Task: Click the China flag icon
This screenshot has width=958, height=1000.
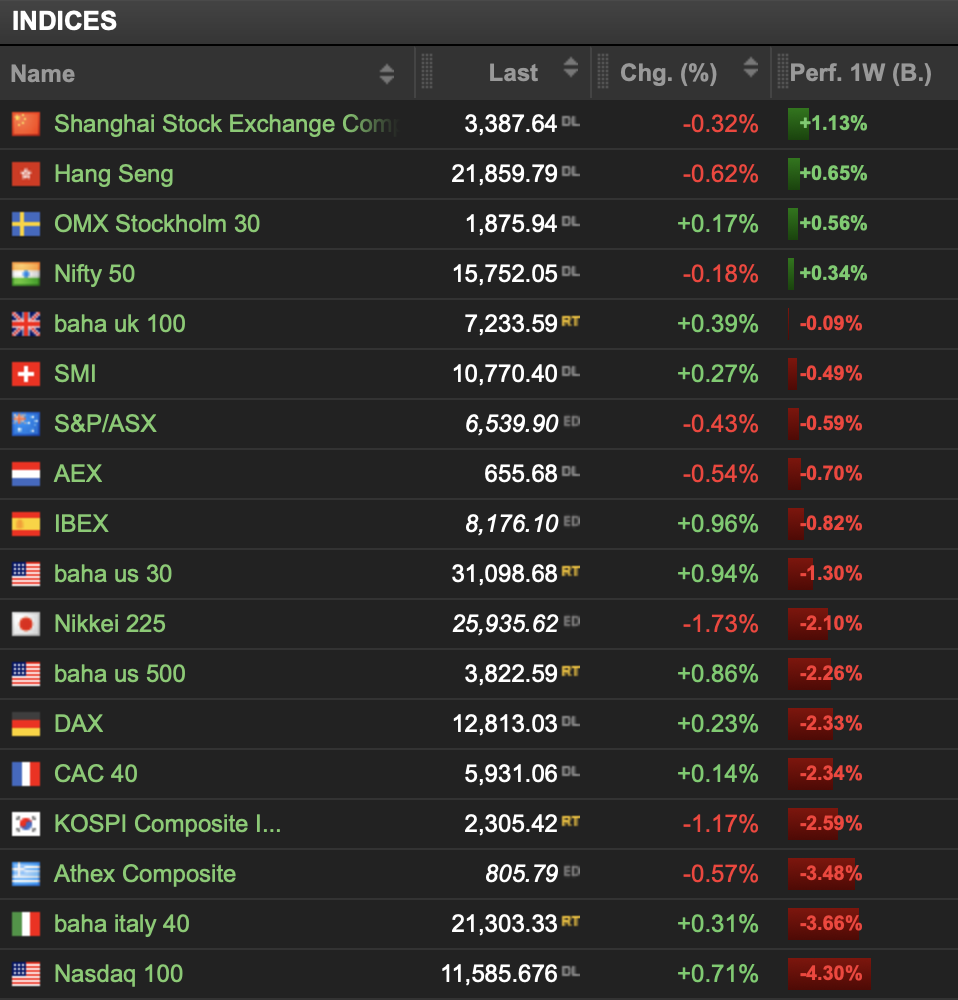Action: [26, 124]
